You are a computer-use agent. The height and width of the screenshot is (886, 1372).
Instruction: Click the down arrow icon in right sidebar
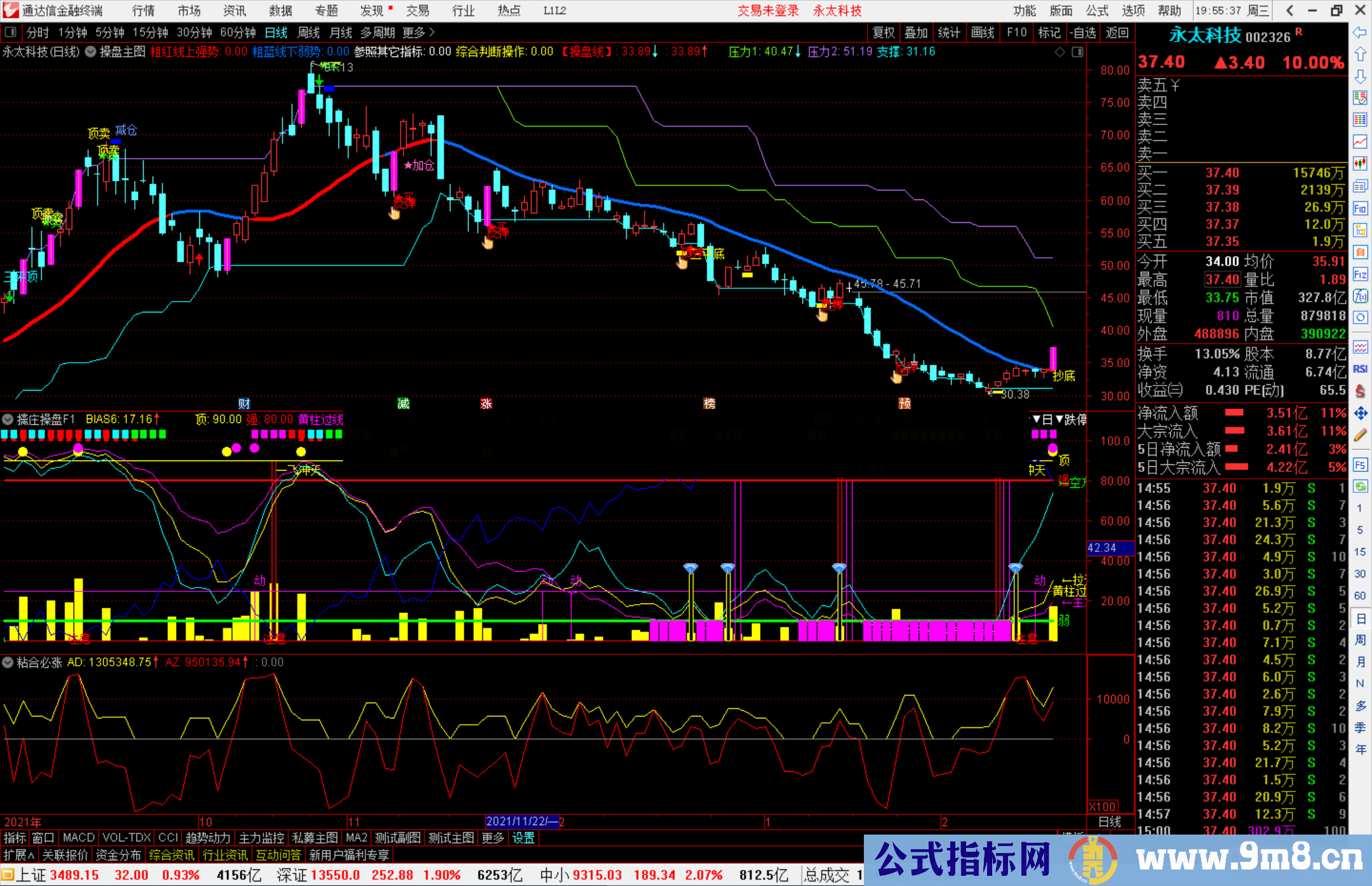[x=1360, y=76]
